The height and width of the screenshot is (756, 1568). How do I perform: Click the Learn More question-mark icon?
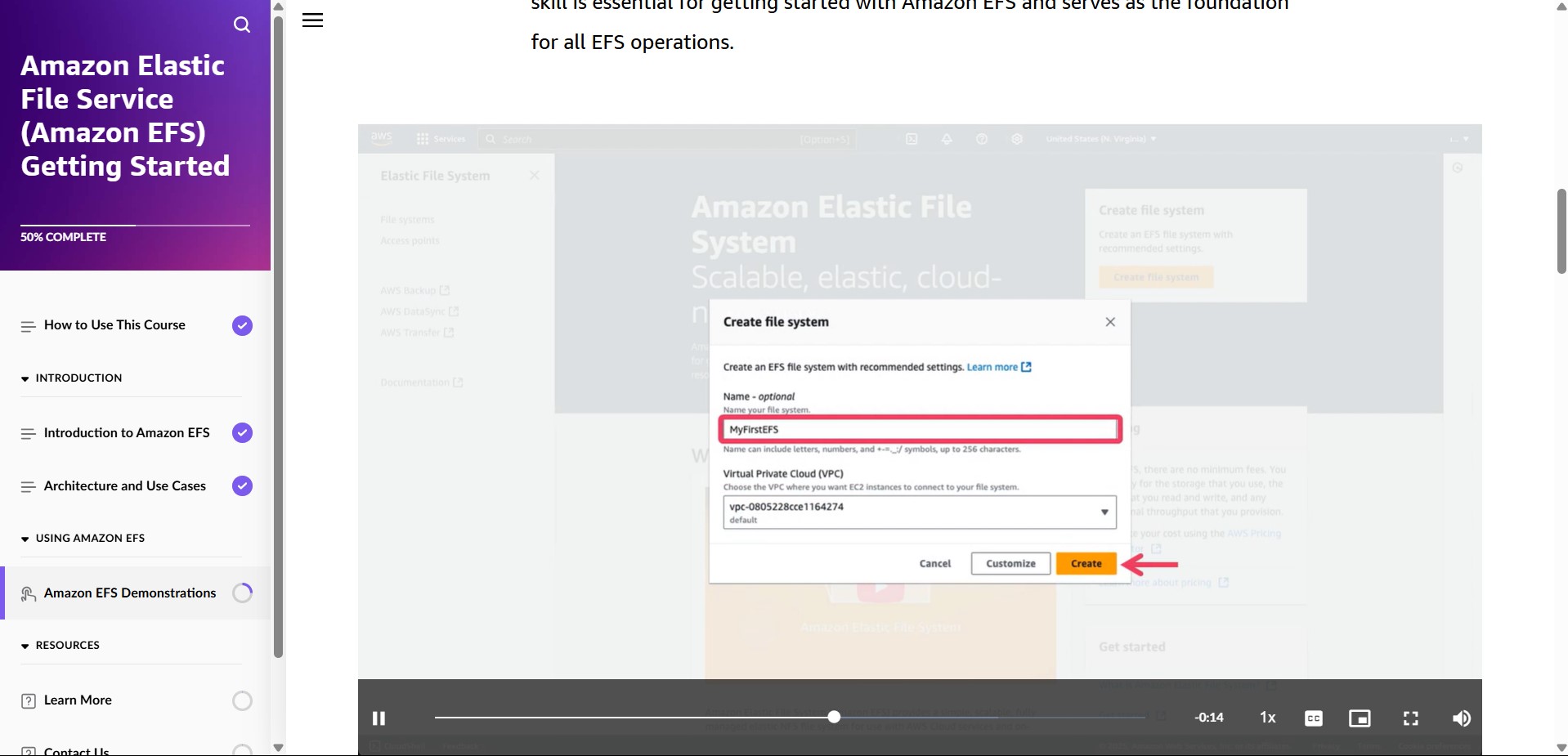(28, 701)
